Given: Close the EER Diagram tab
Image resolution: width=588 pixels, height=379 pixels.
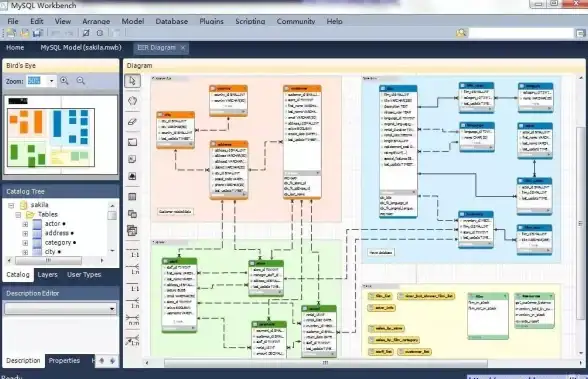Looking at the screenshot, I should click(x=183, y=48).
